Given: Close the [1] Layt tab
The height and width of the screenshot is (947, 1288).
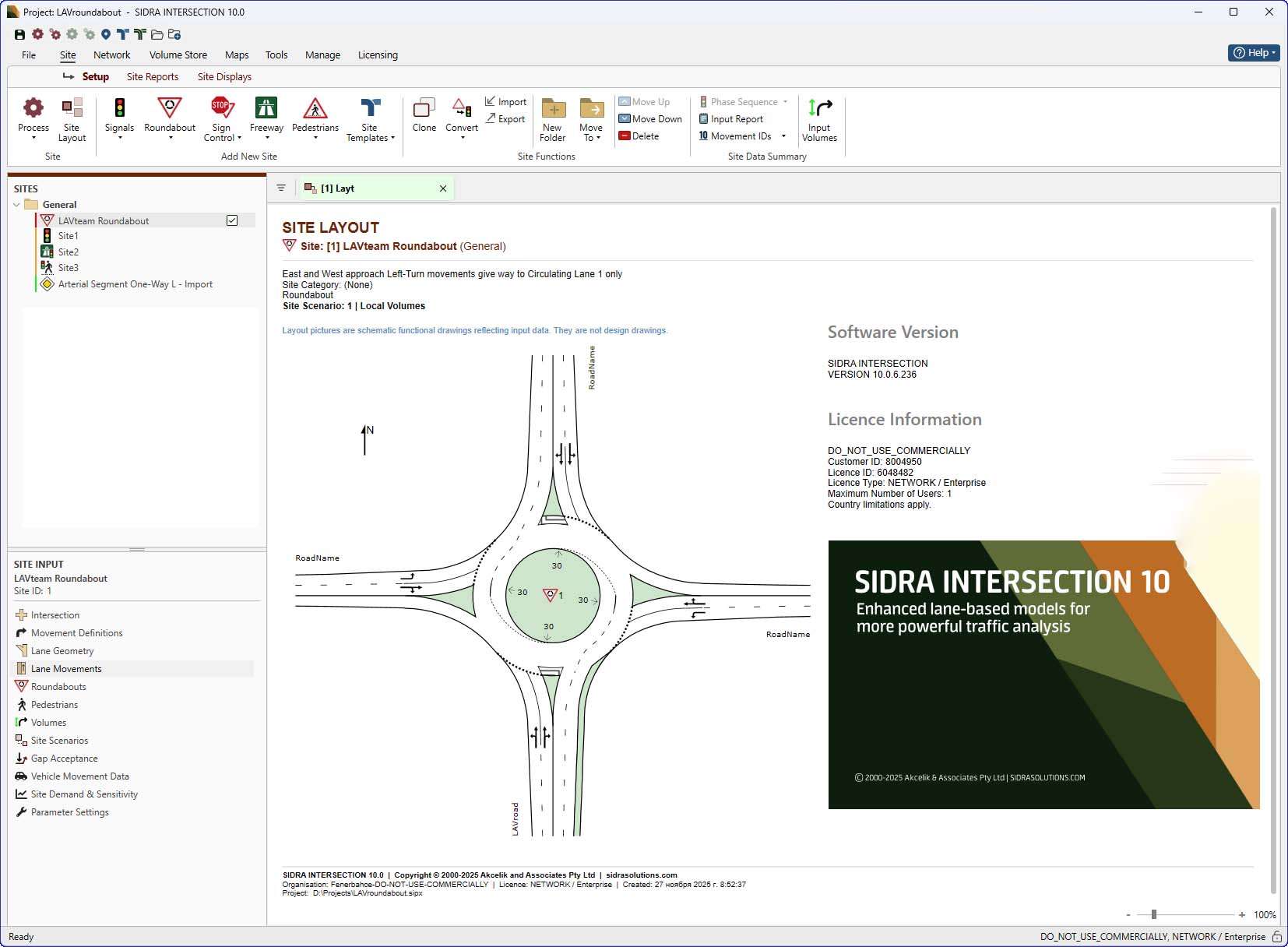Looking at the screenshot, I should [443, 188].
